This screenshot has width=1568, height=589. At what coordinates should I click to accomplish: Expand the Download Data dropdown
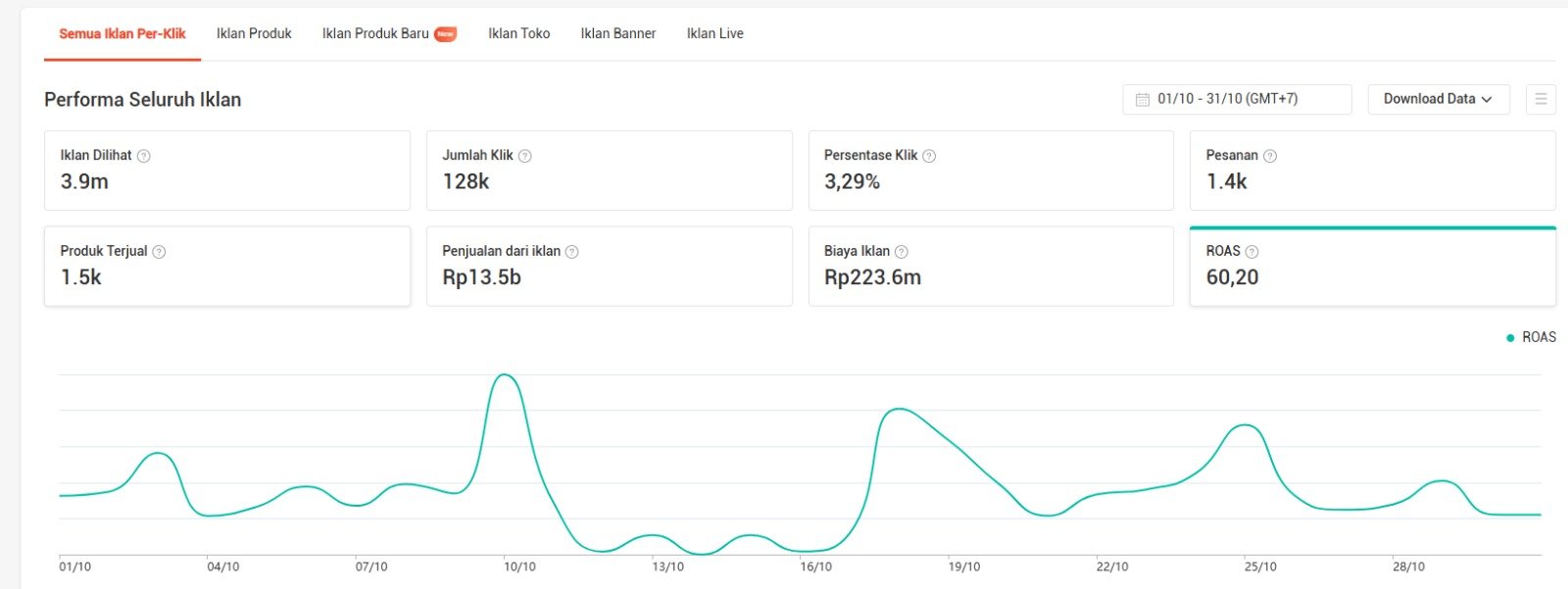coord(1438,99)
